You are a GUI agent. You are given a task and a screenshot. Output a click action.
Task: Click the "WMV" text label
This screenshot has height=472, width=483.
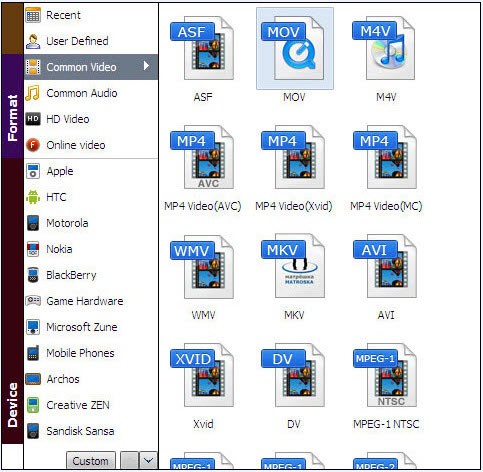point(203,315)
